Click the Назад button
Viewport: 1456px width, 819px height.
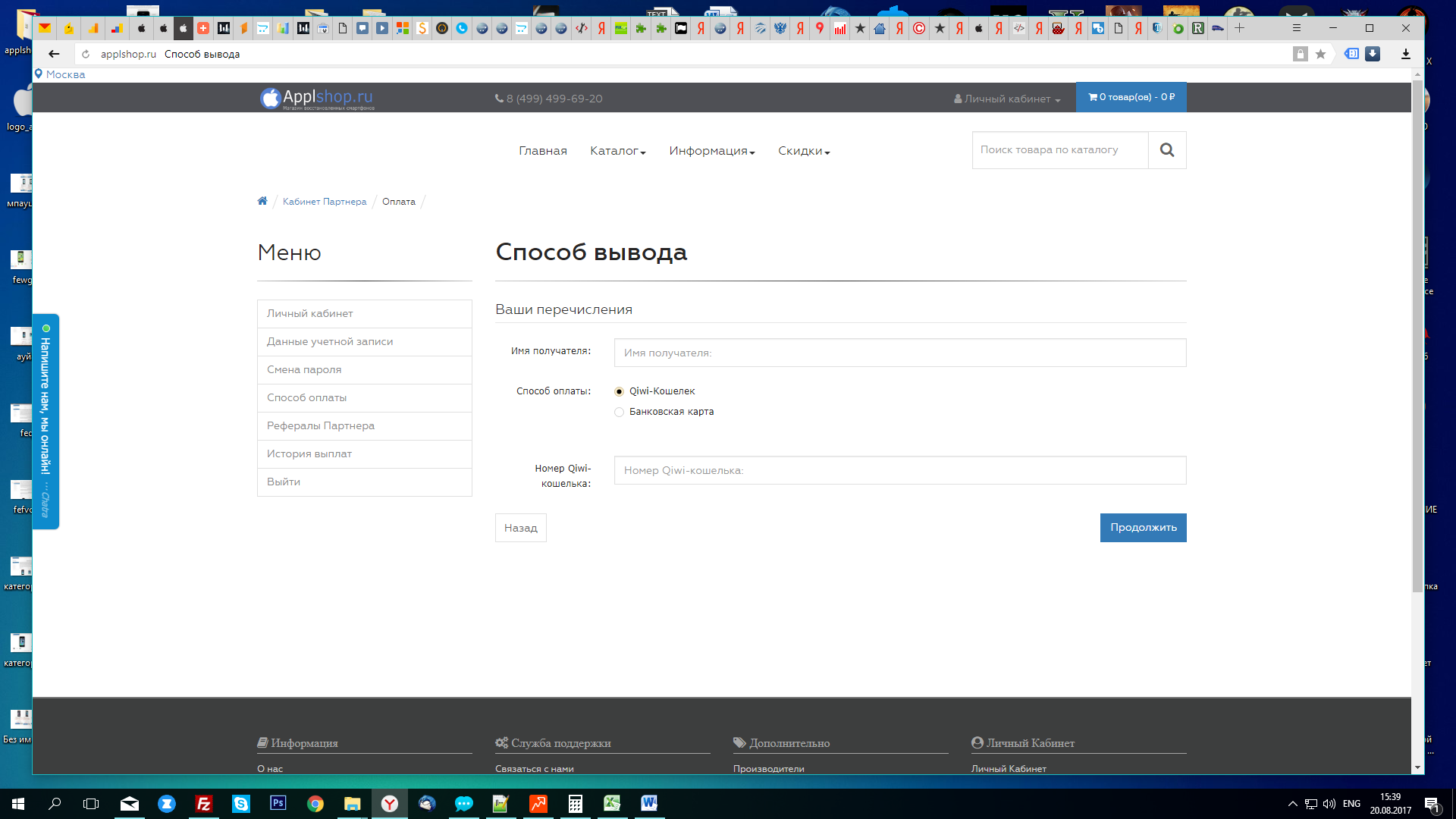(520, 528)
